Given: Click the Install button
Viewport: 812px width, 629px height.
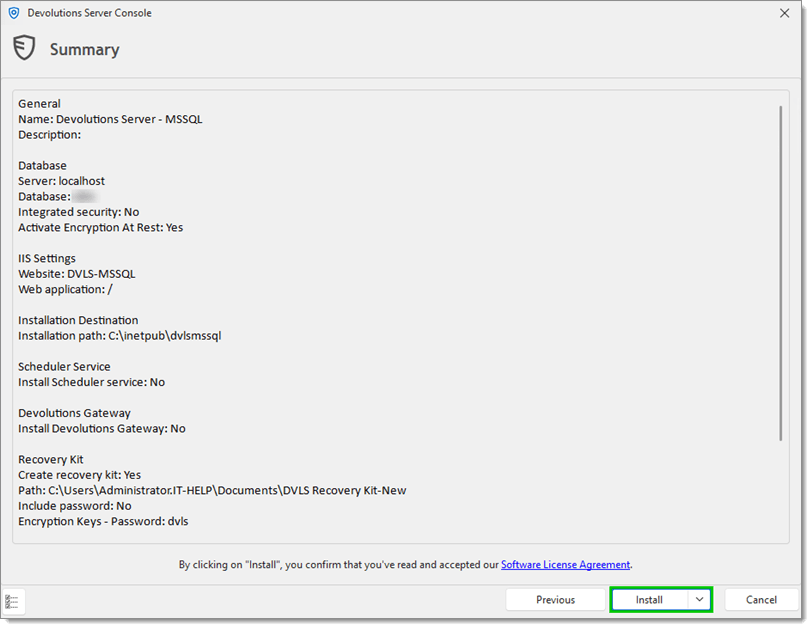Looking at the screenshot, I should click(649, 600).
